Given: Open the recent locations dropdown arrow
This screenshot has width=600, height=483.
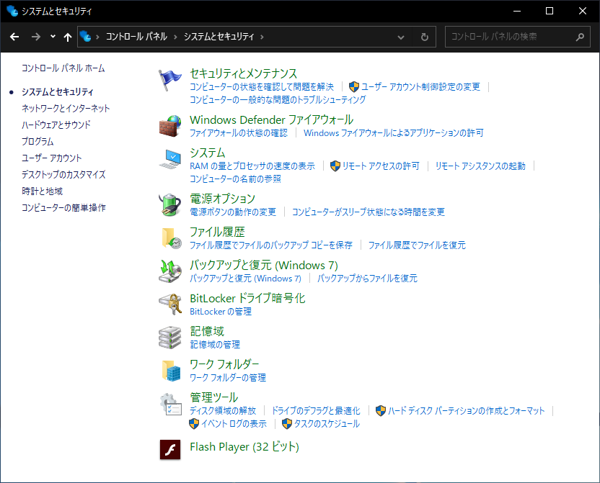Looking at the screenshot, I should pyautogui.click(x=53, y=37).
